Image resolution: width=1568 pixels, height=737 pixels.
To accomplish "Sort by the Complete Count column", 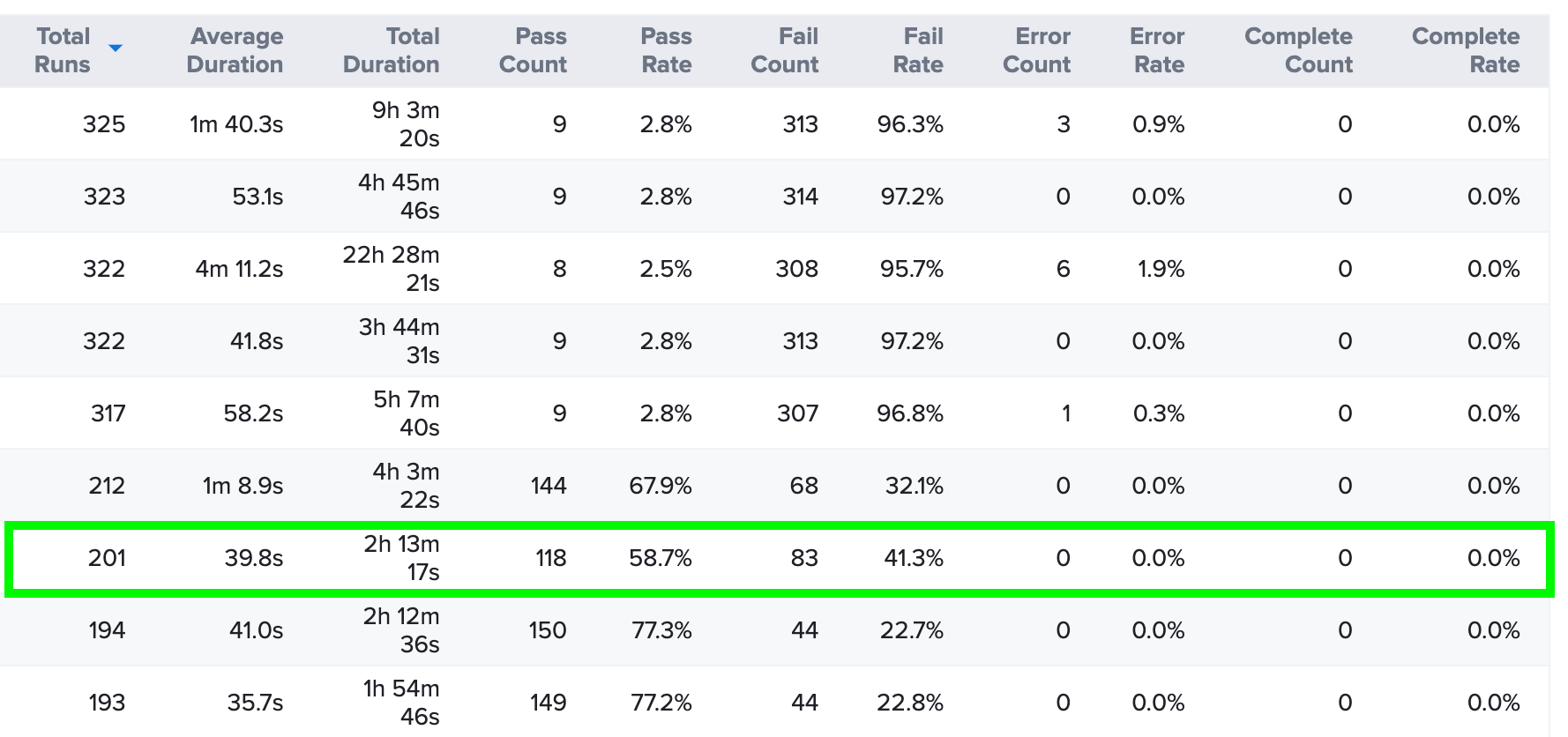I will [1298, 50].
